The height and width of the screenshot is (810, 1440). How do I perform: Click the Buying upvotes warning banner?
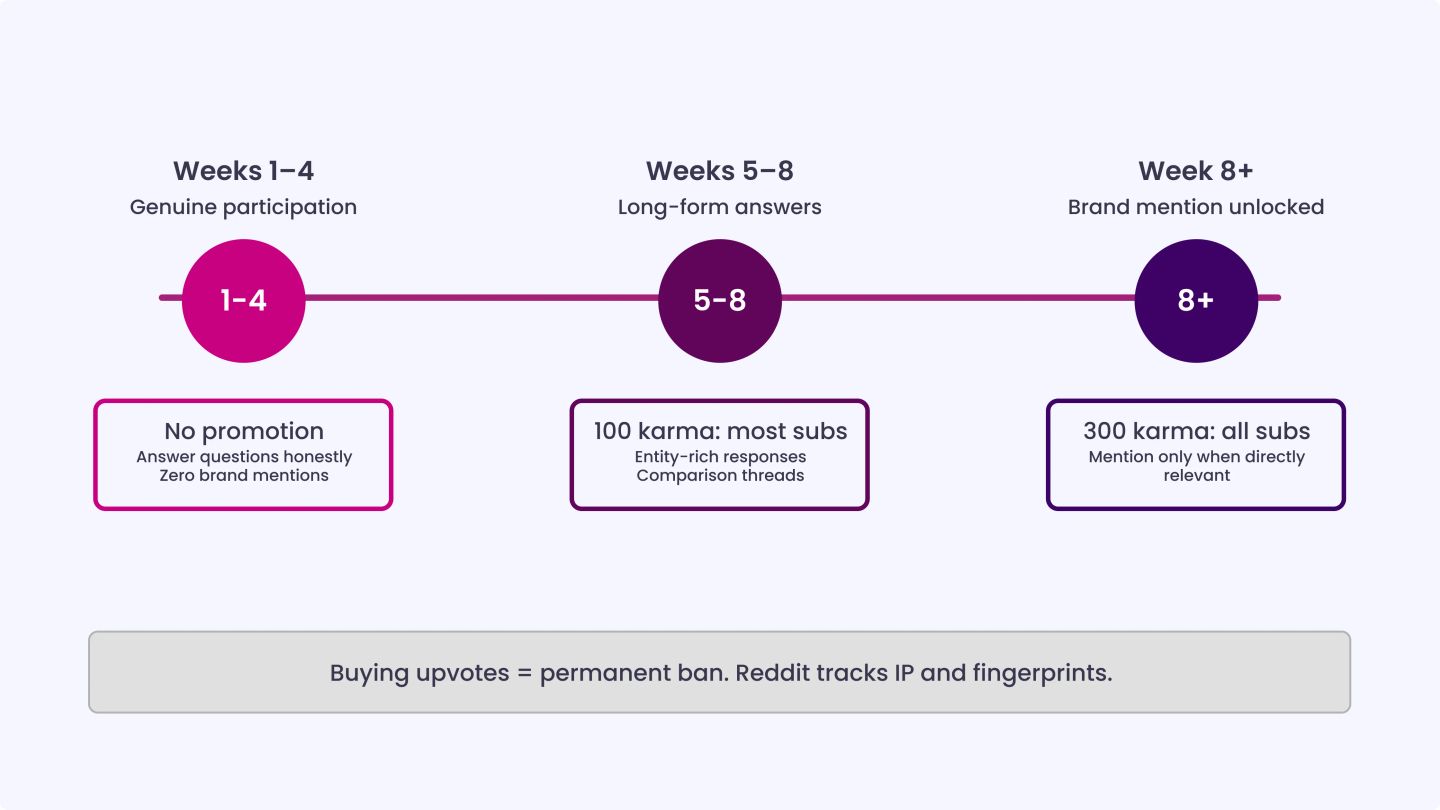tap(720, 672)
